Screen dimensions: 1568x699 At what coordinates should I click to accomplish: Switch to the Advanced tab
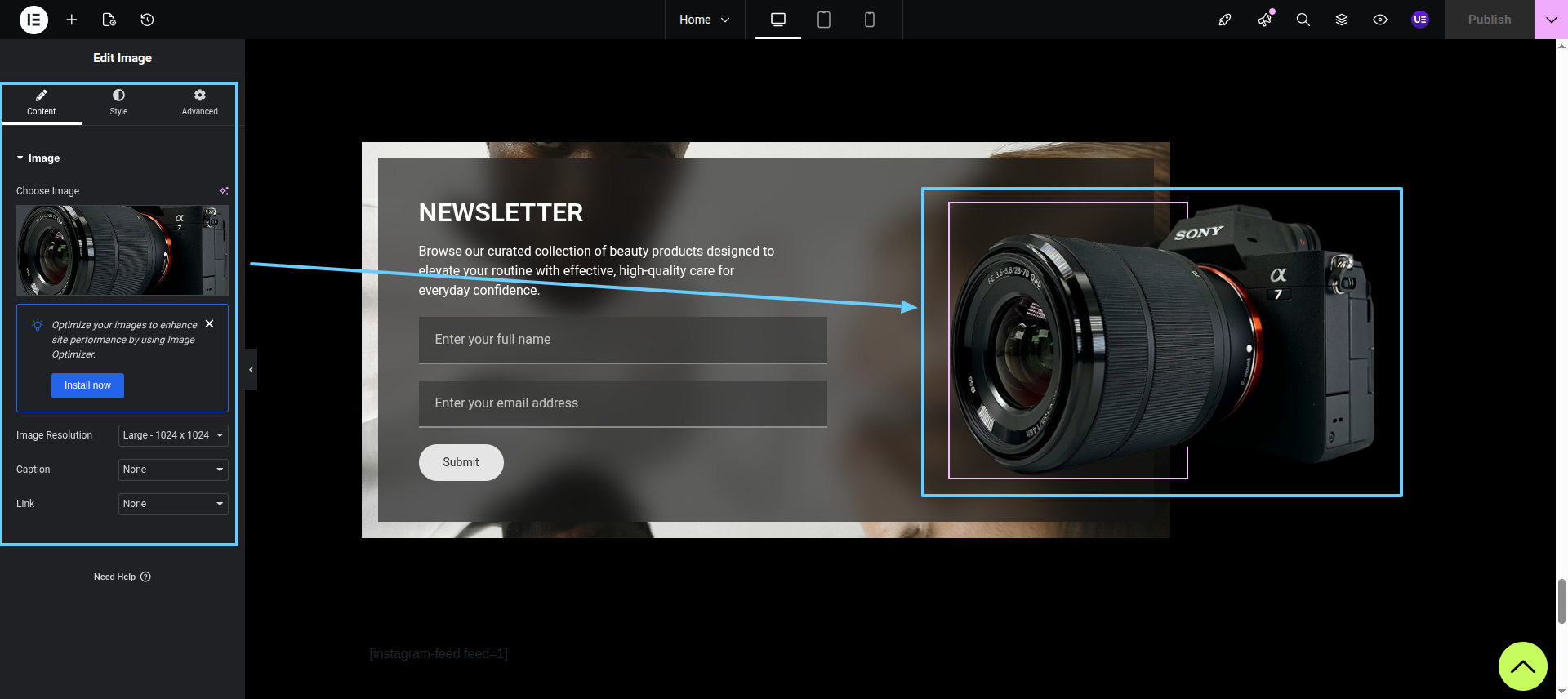coord(199,102)
